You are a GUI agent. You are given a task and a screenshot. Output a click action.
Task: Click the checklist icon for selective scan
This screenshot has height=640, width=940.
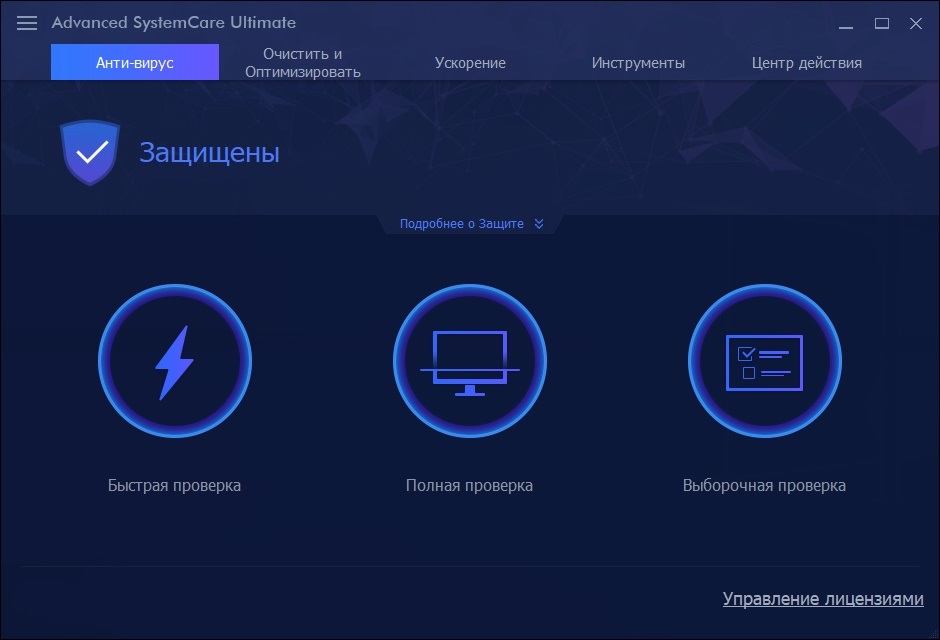tap(765, 360)
